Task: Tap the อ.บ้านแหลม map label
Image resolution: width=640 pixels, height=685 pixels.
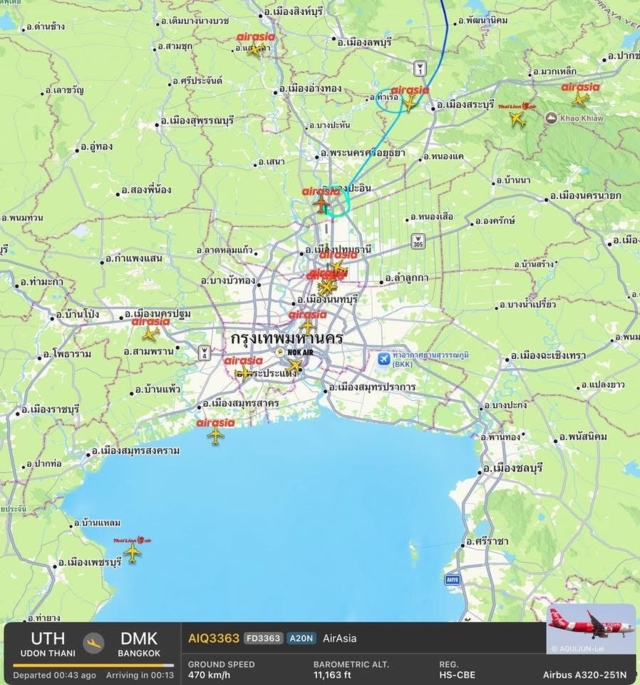Action: point(97,522)
